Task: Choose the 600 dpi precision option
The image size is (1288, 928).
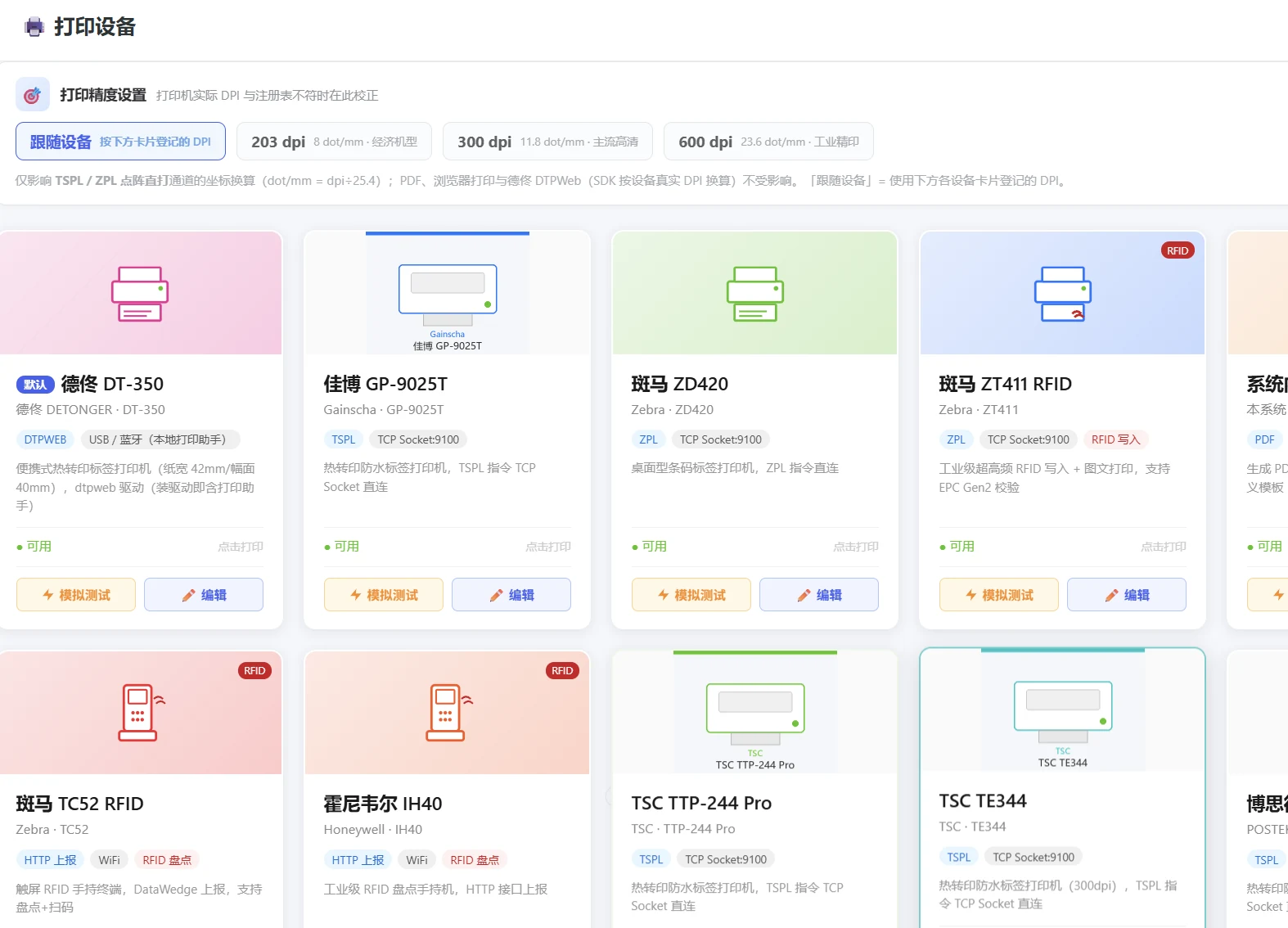Action: click(768, 142)
